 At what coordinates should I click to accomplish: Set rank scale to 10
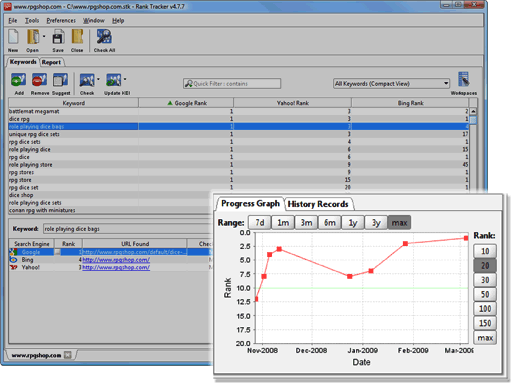pyautogui.click(x=485, y=251)
